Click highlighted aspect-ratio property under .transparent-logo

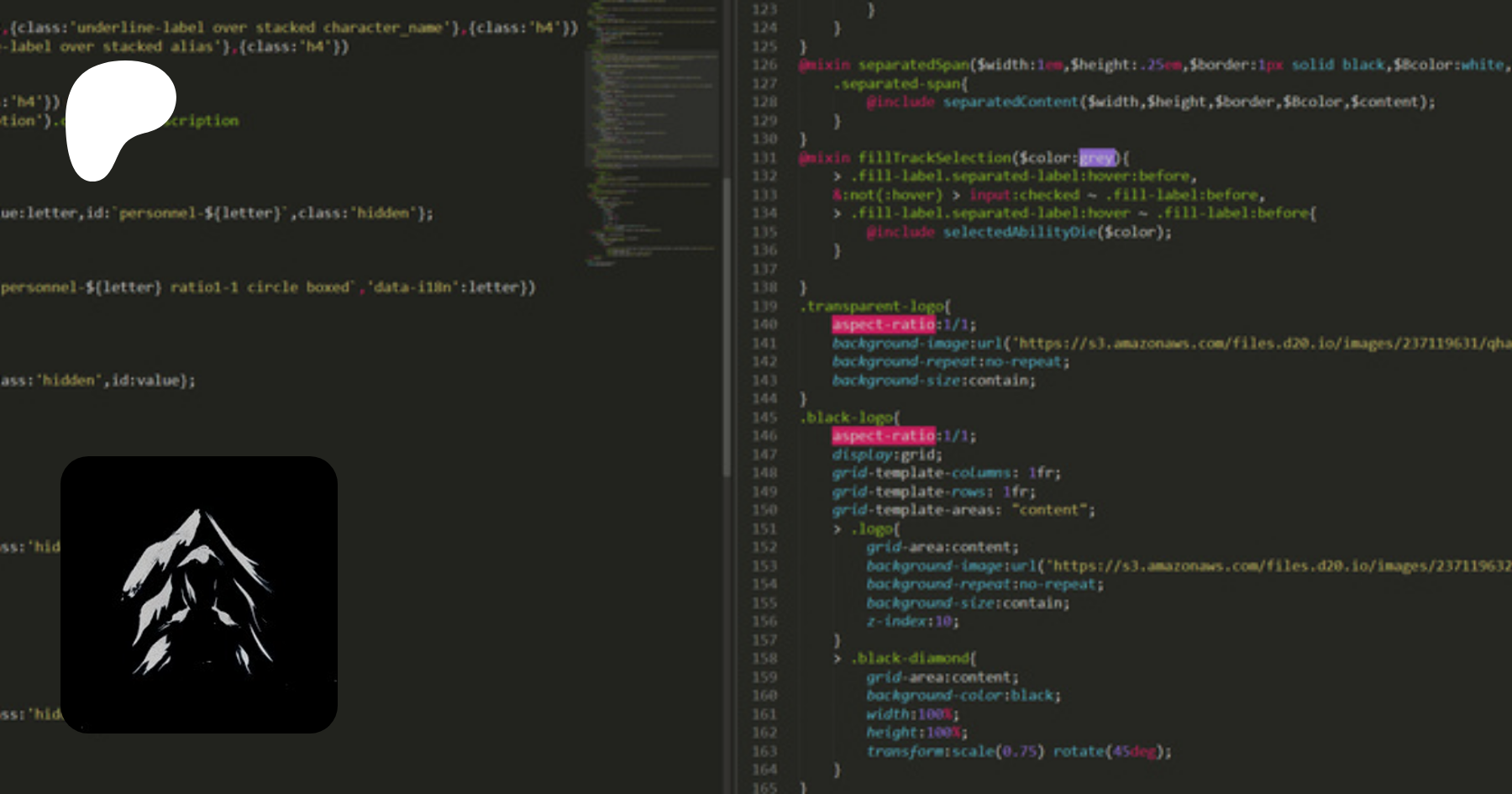pos(883,324)
